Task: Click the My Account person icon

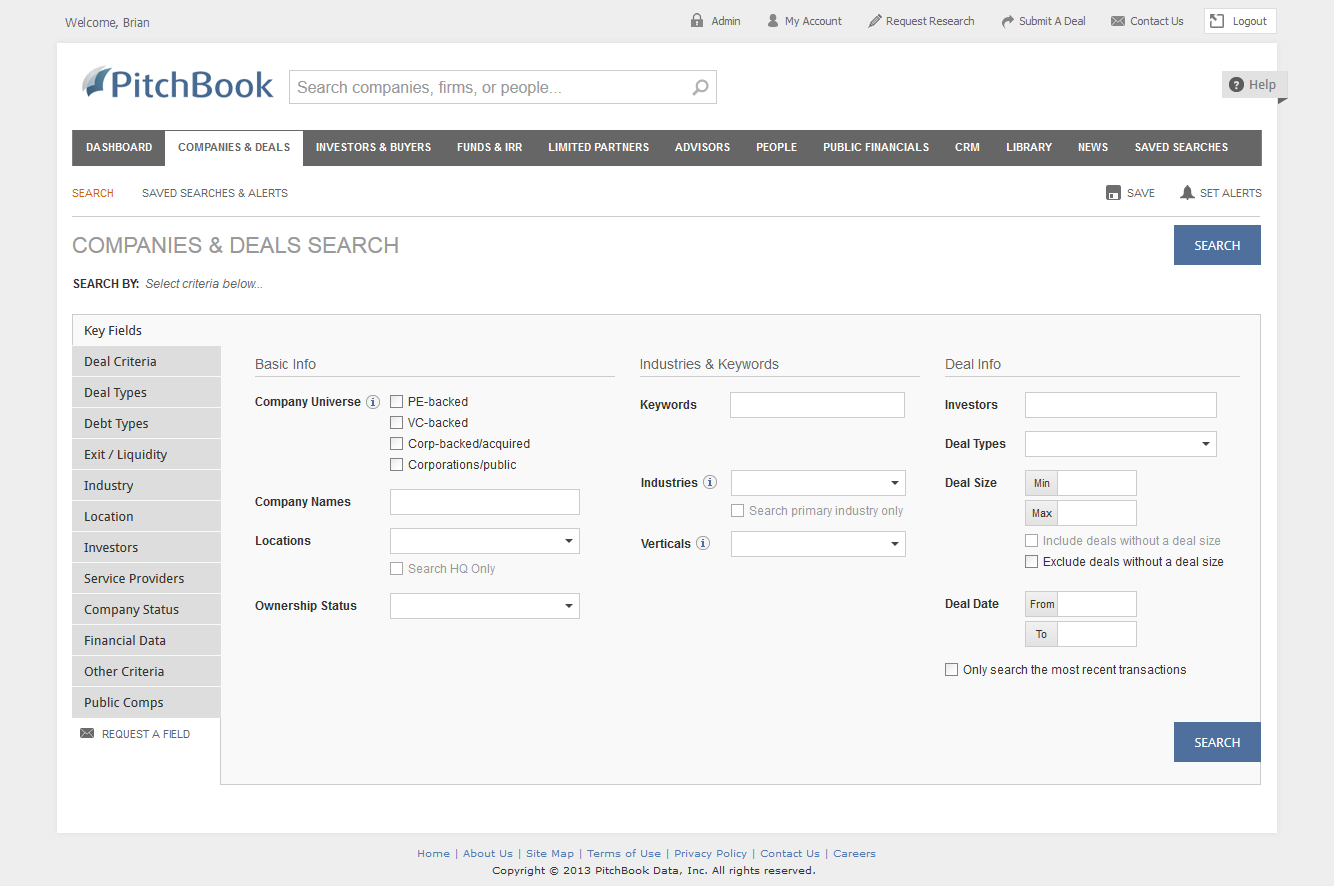Action: [773, 21]
